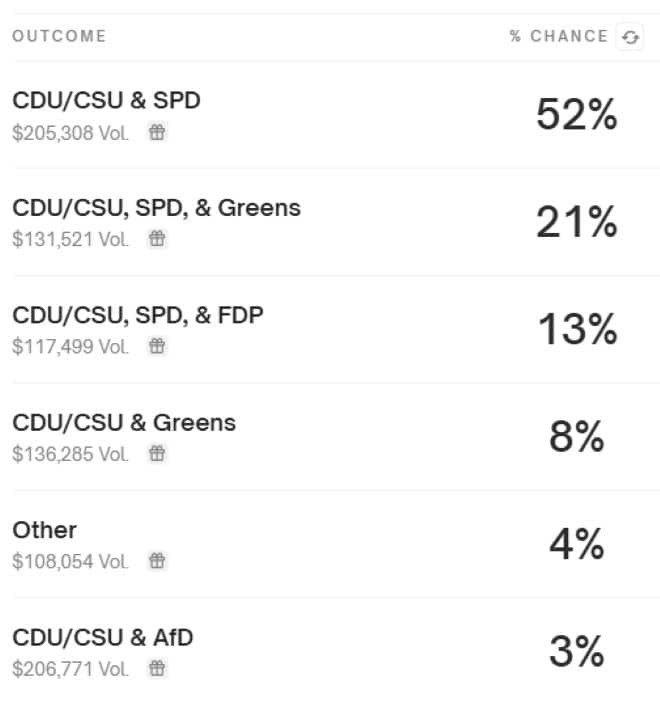Select the CDU/CSU, SPD, & Greens outcome title
This screenshot has height=701, width=660.
tap(156, 207)
